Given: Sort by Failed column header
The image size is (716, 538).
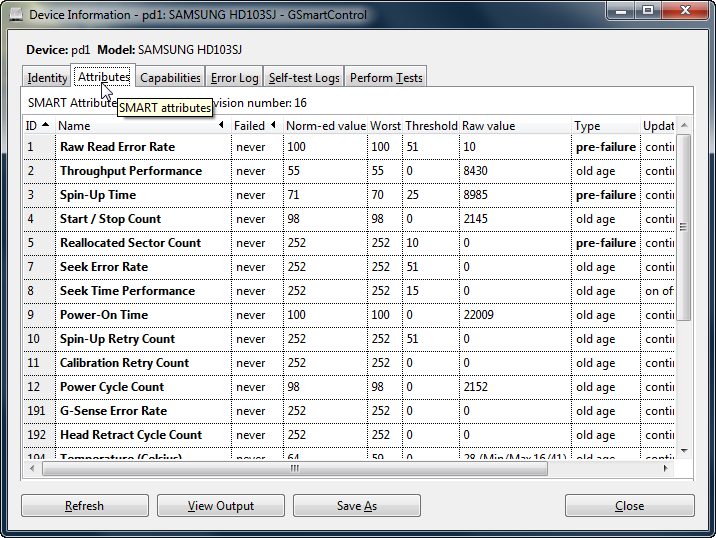Looking at the screenshot, I should [257, 126].
